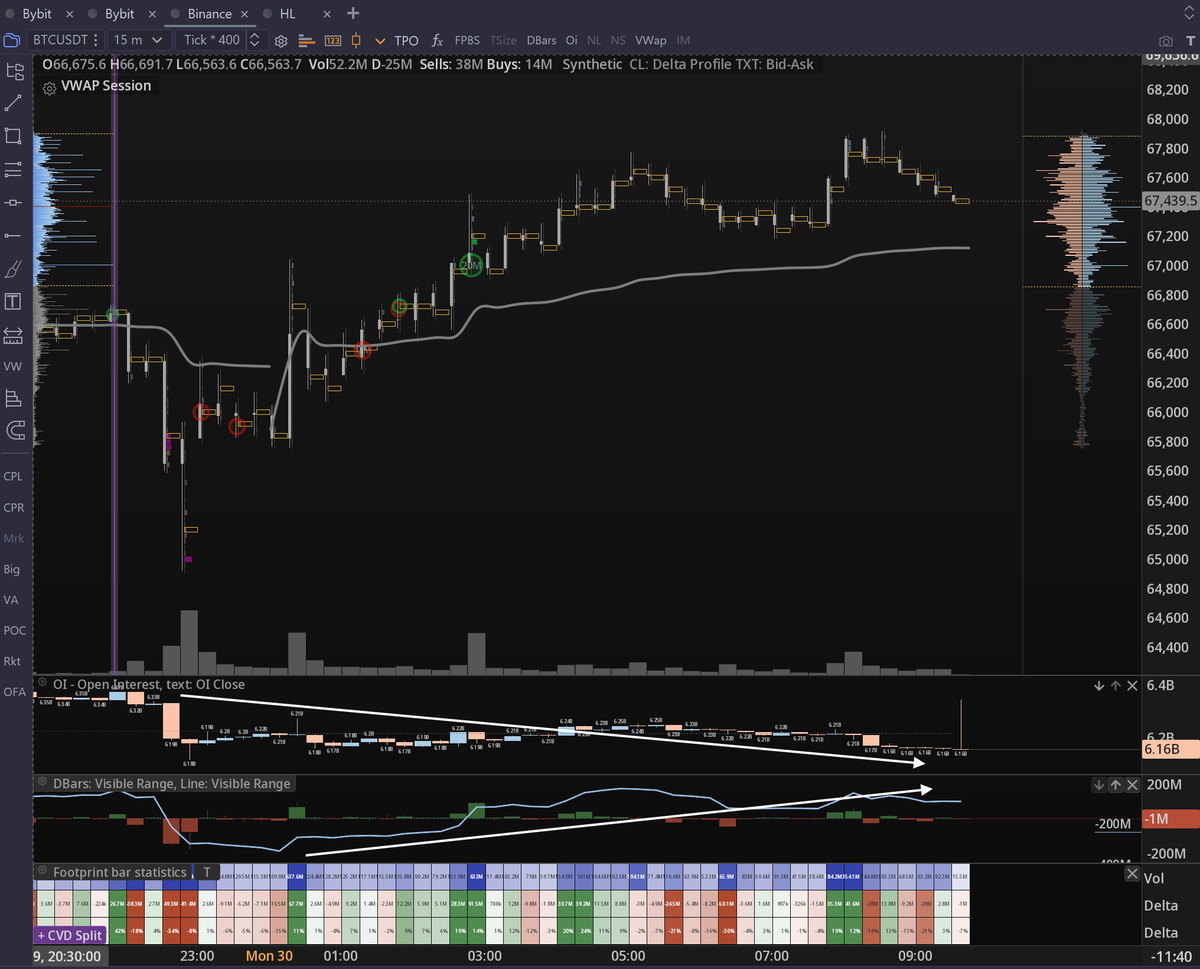The image size is (1200, 969).
Task: Close the Footprint bar statistics panel
Action: 1132,874
